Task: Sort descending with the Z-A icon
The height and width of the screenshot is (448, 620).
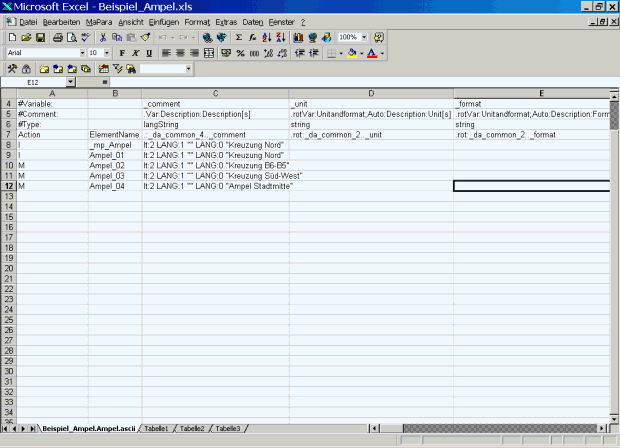Action: 281,38
